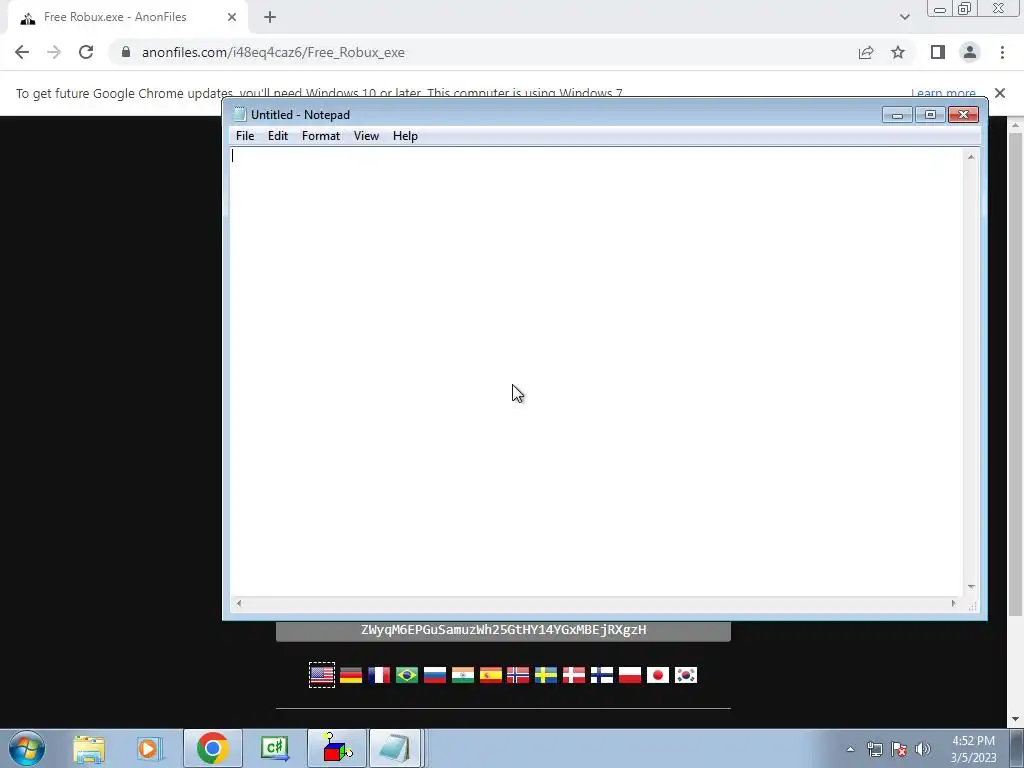Launch Windows Media Player from taskbar
This screenshot has width=1024, height=768.
[148, 748]
